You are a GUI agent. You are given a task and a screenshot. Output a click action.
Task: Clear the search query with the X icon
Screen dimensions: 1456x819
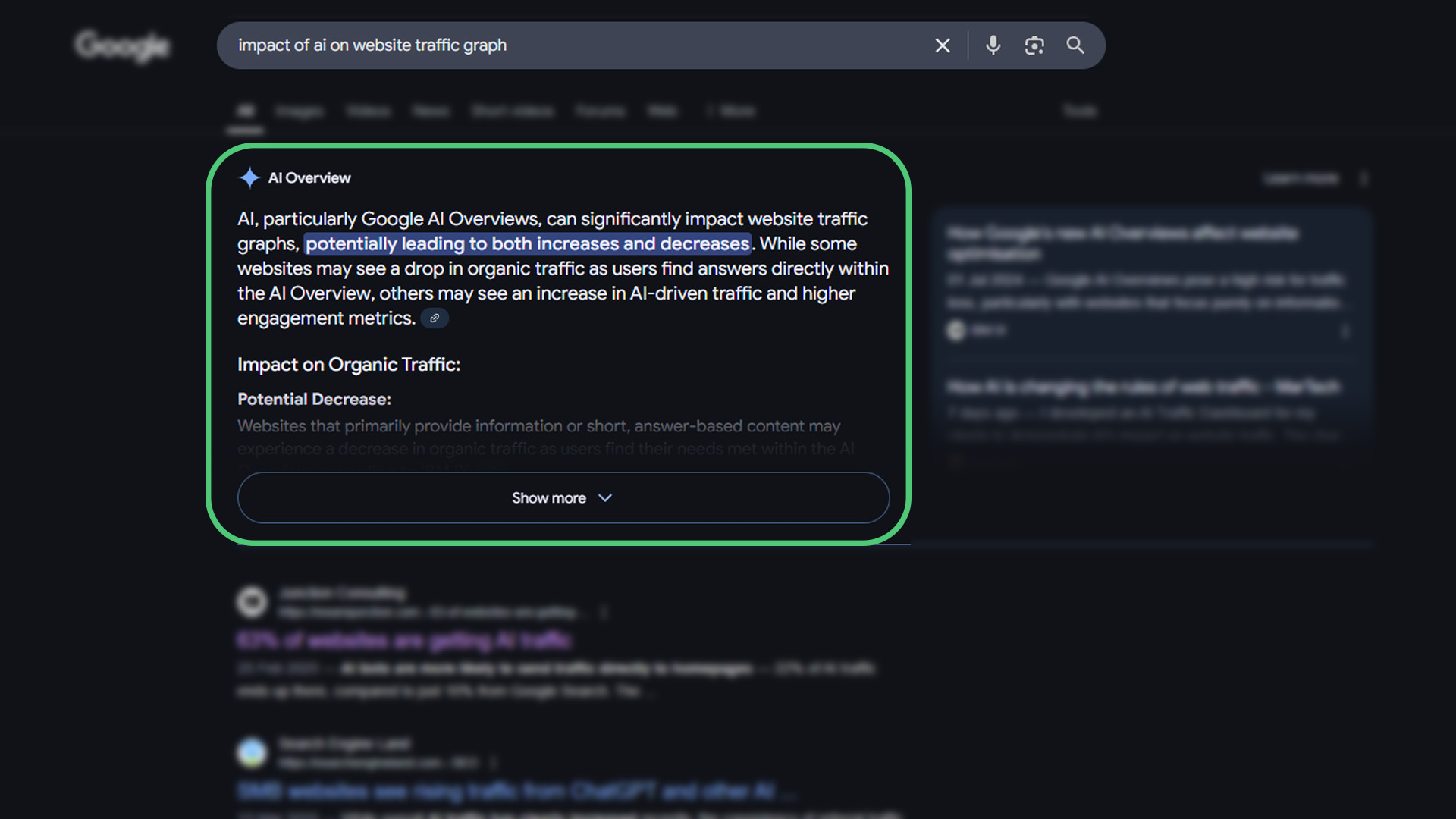[x=943, y=45]
